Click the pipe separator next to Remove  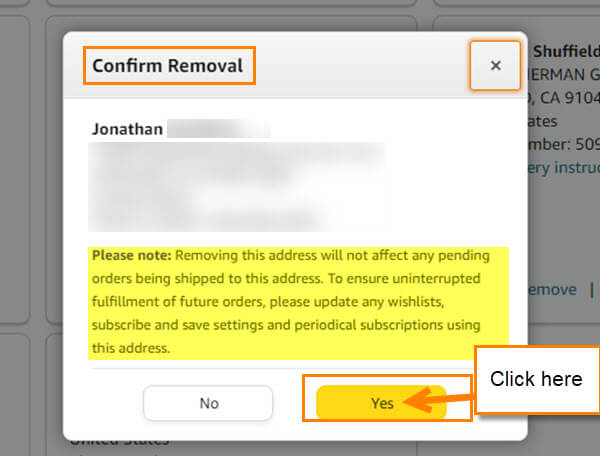(592, 290)
